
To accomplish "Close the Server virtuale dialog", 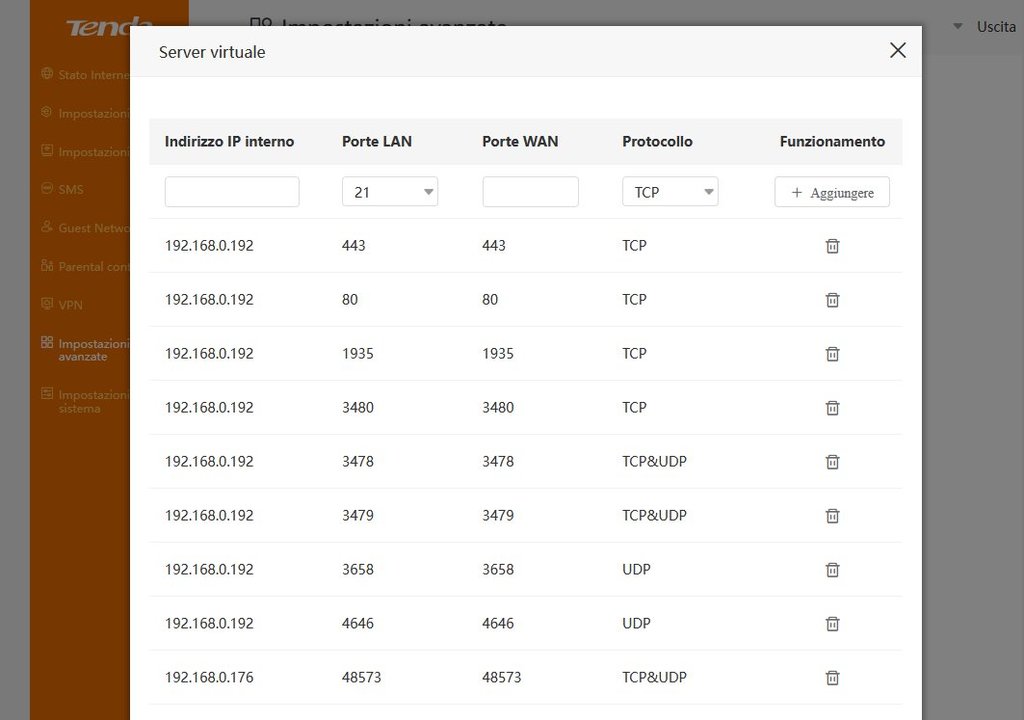I will 898,51.
